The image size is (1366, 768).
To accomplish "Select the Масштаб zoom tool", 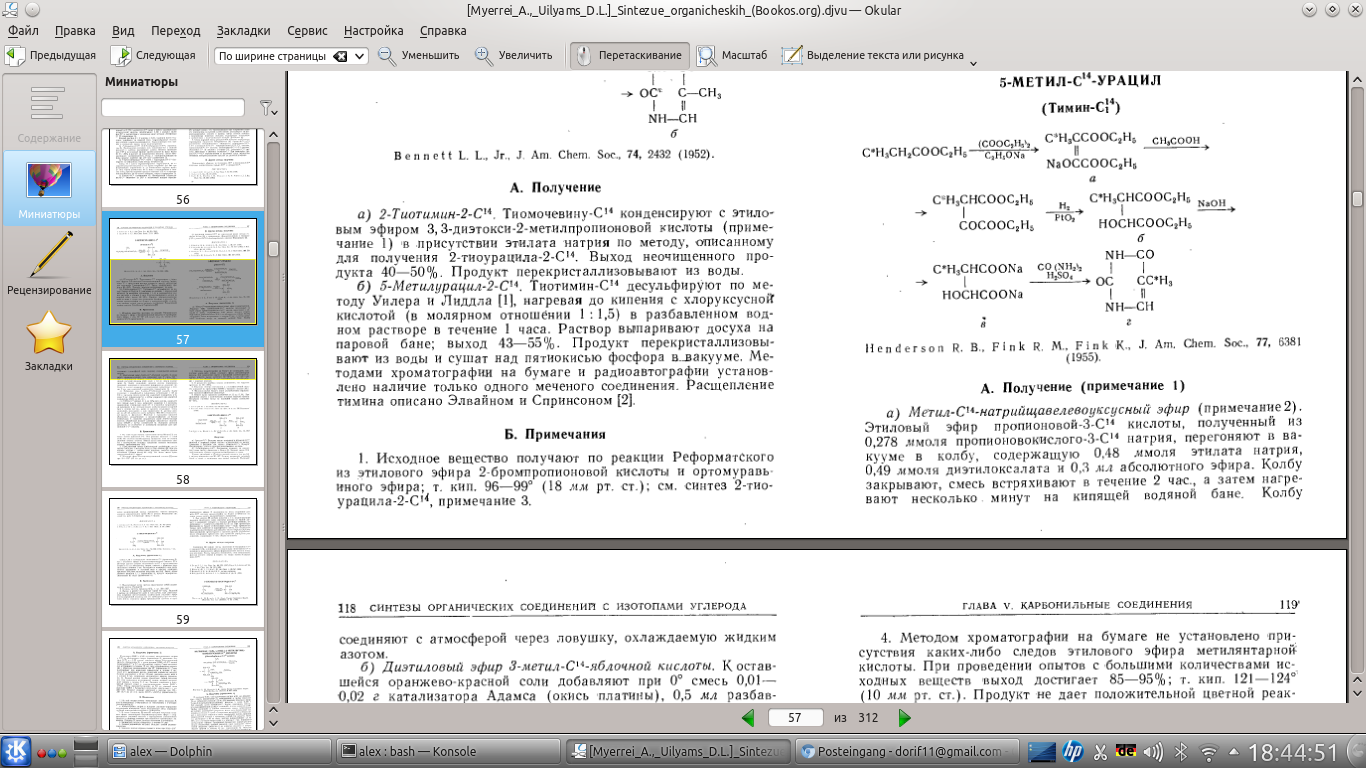I will pyautogui.click(x=707, y=56).
